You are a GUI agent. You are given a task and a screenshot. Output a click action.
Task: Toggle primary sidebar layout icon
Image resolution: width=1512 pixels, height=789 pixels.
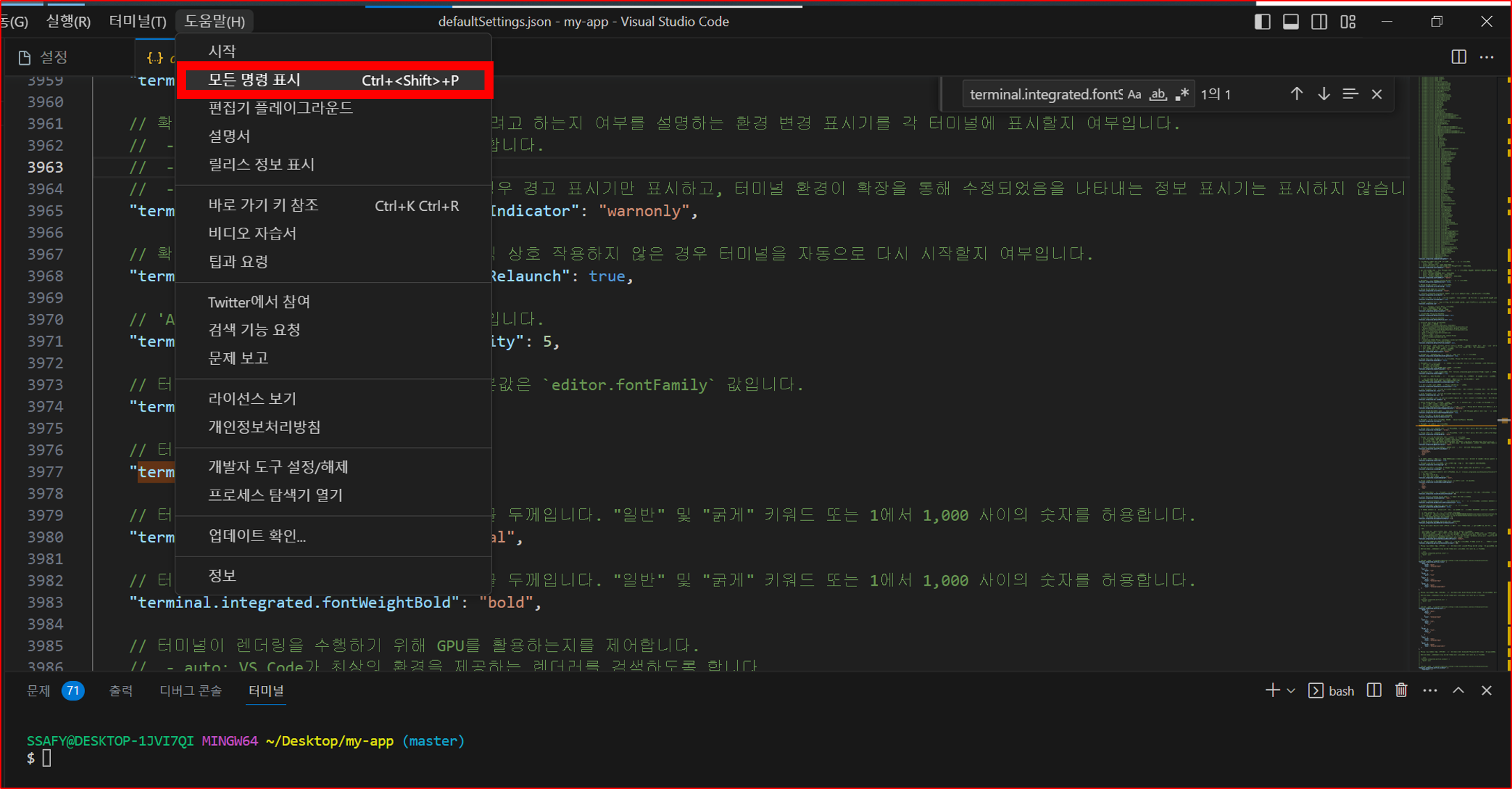1262,22
